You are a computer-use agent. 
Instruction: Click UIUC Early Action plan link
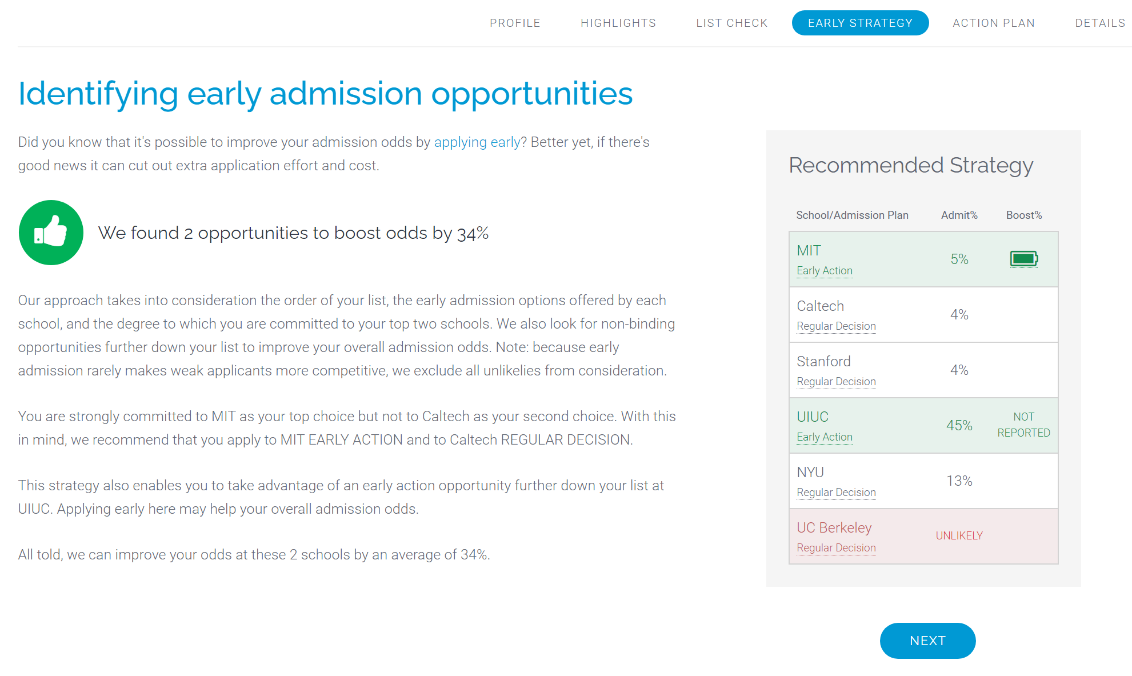824,437
